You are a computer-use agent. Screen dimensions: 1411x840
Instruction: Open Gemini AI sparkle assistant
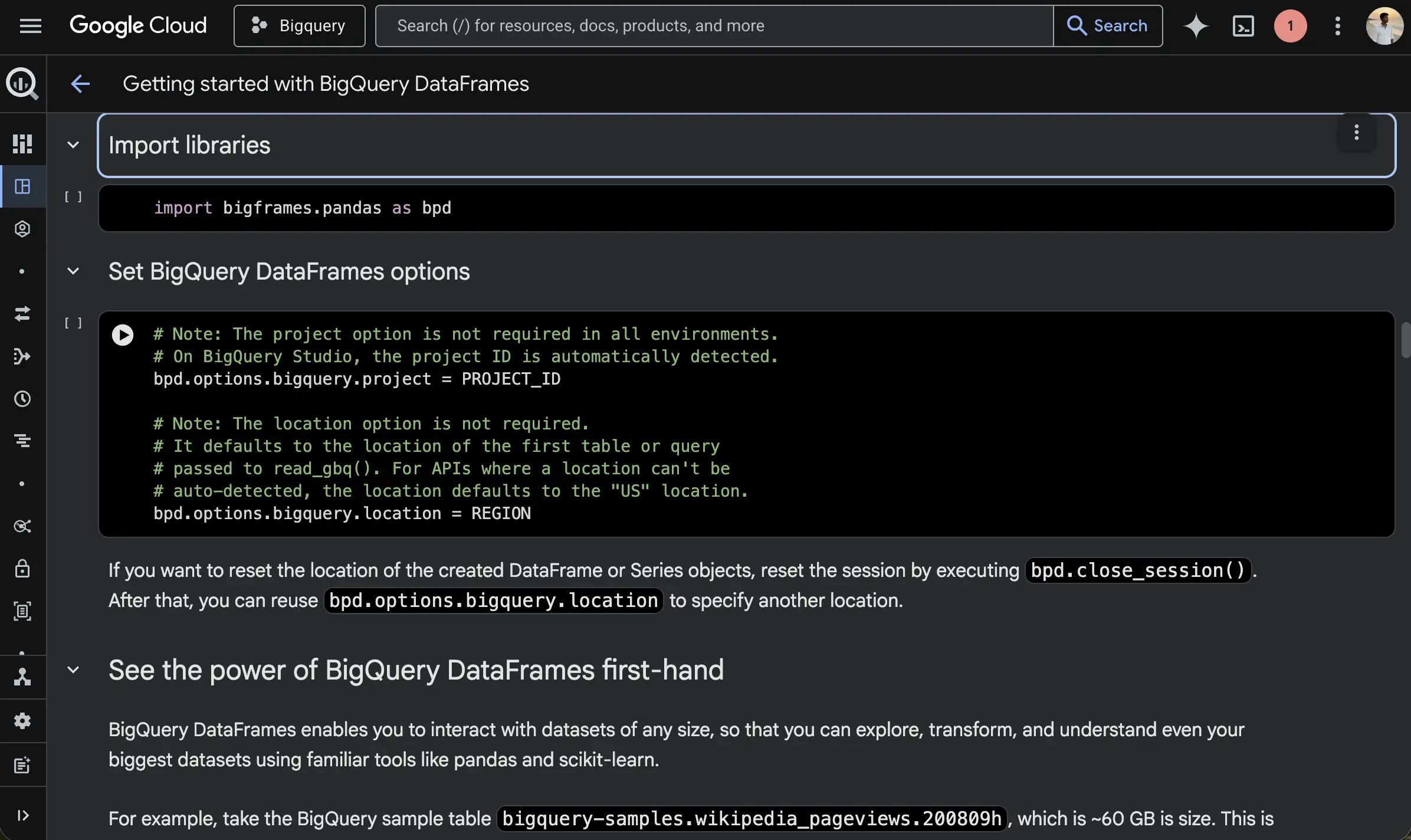point(1196,26)
